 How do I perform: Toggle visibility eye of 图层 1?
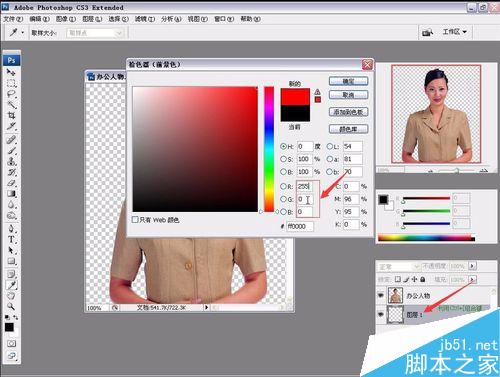tap(381, 314)
